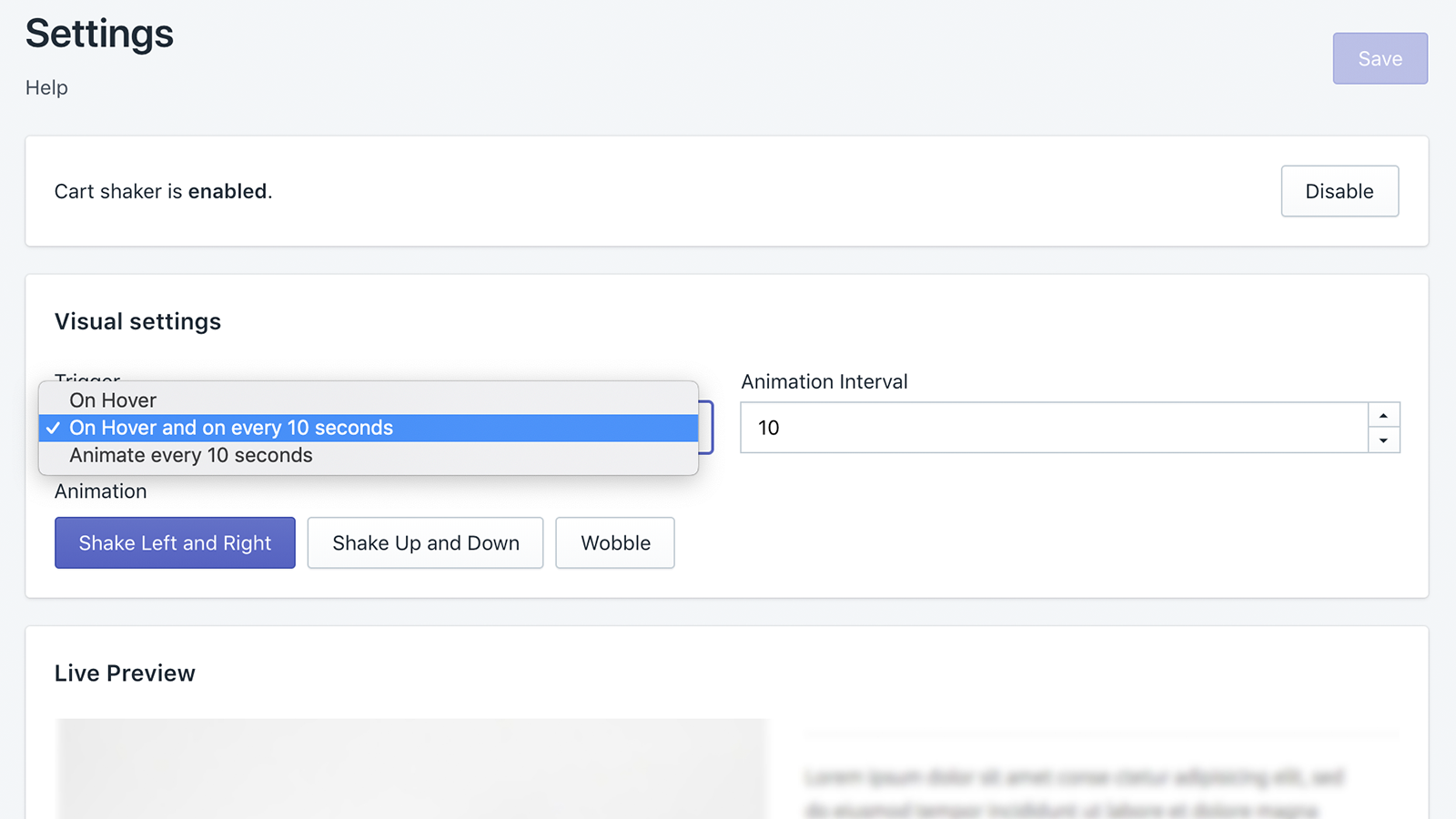The width and height of the screenshot is (1456, 819).
Task: Click the 'Cart shaker is enabled' status text
Action: (x=163, y=191)
